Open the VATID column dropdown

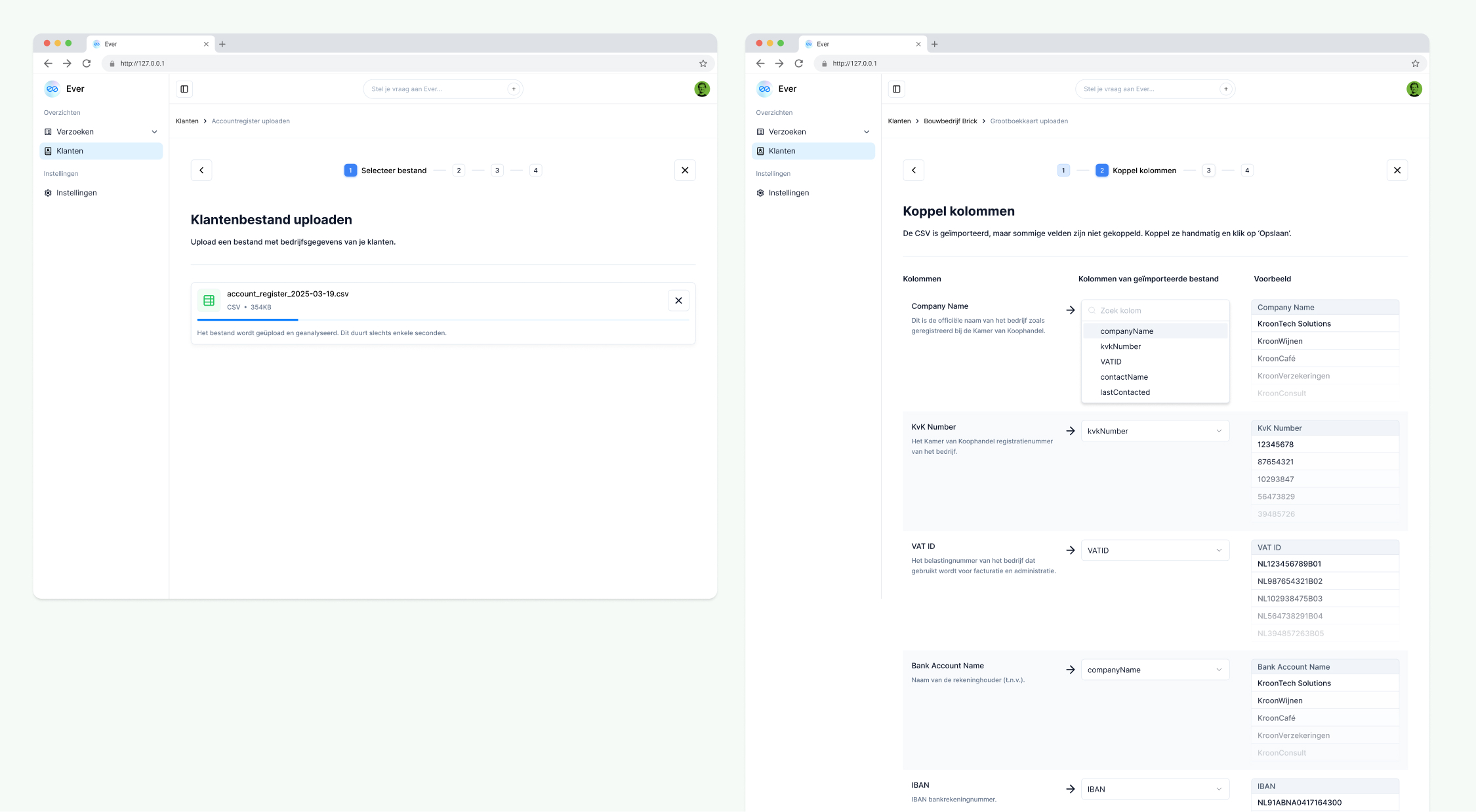tap(1155, 550)
